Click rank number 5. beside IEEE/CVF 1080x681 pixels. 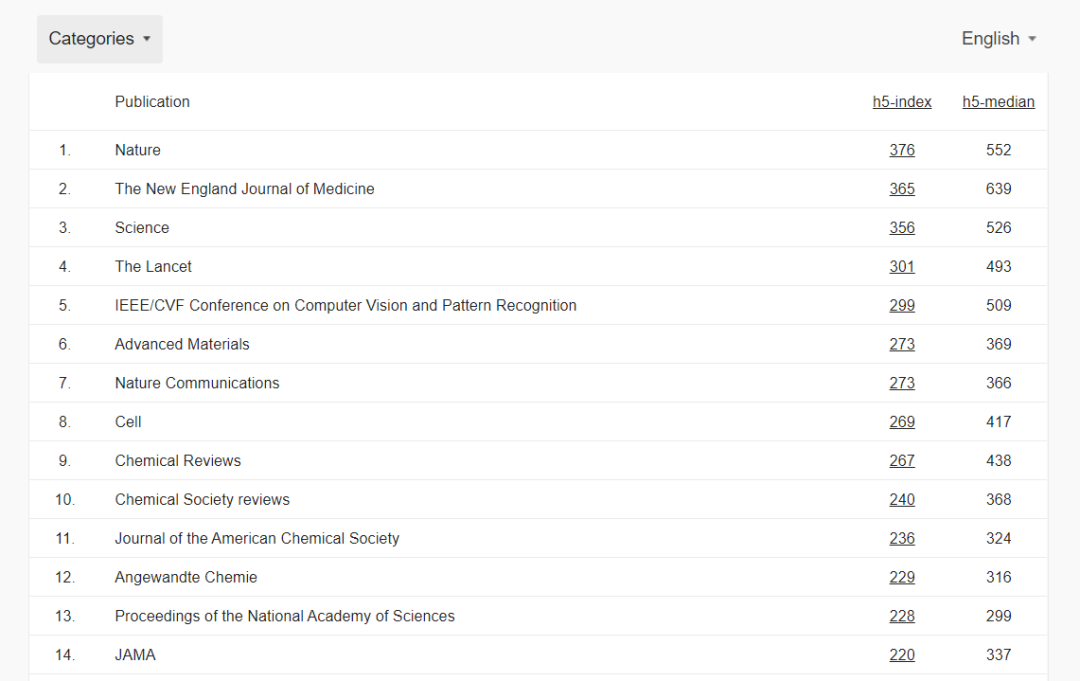65,306
